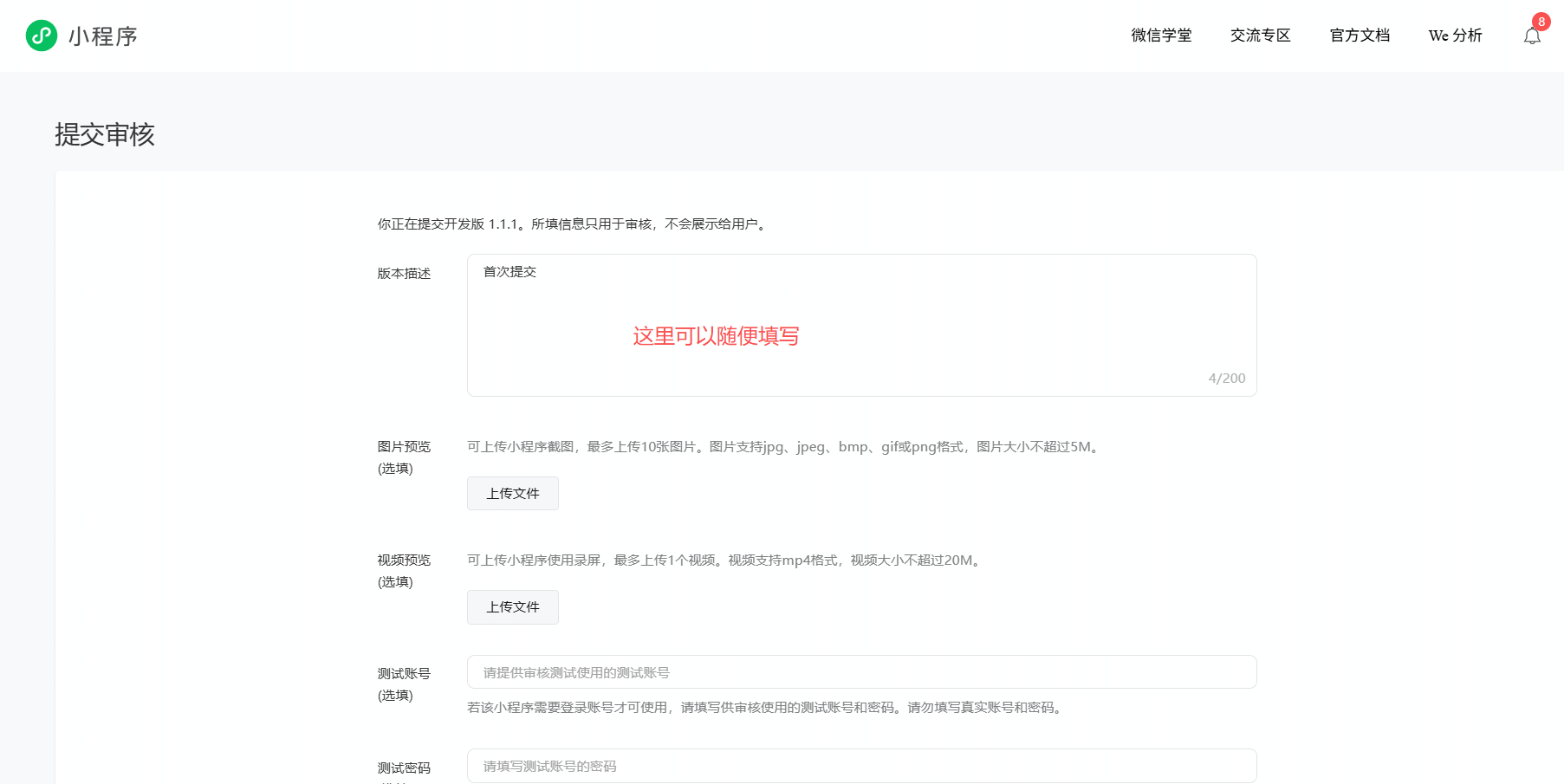Open 微信学堂 from the top navigation
Screen dimensions: 1564x784
click(1161, 36)
